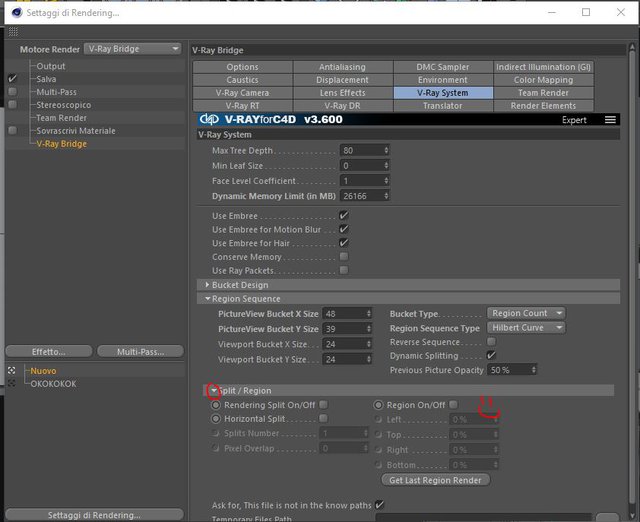Screen dimensions: 640x522
Task: Open the V-Ray hamburger menu icon
Action: pos(610,120)
